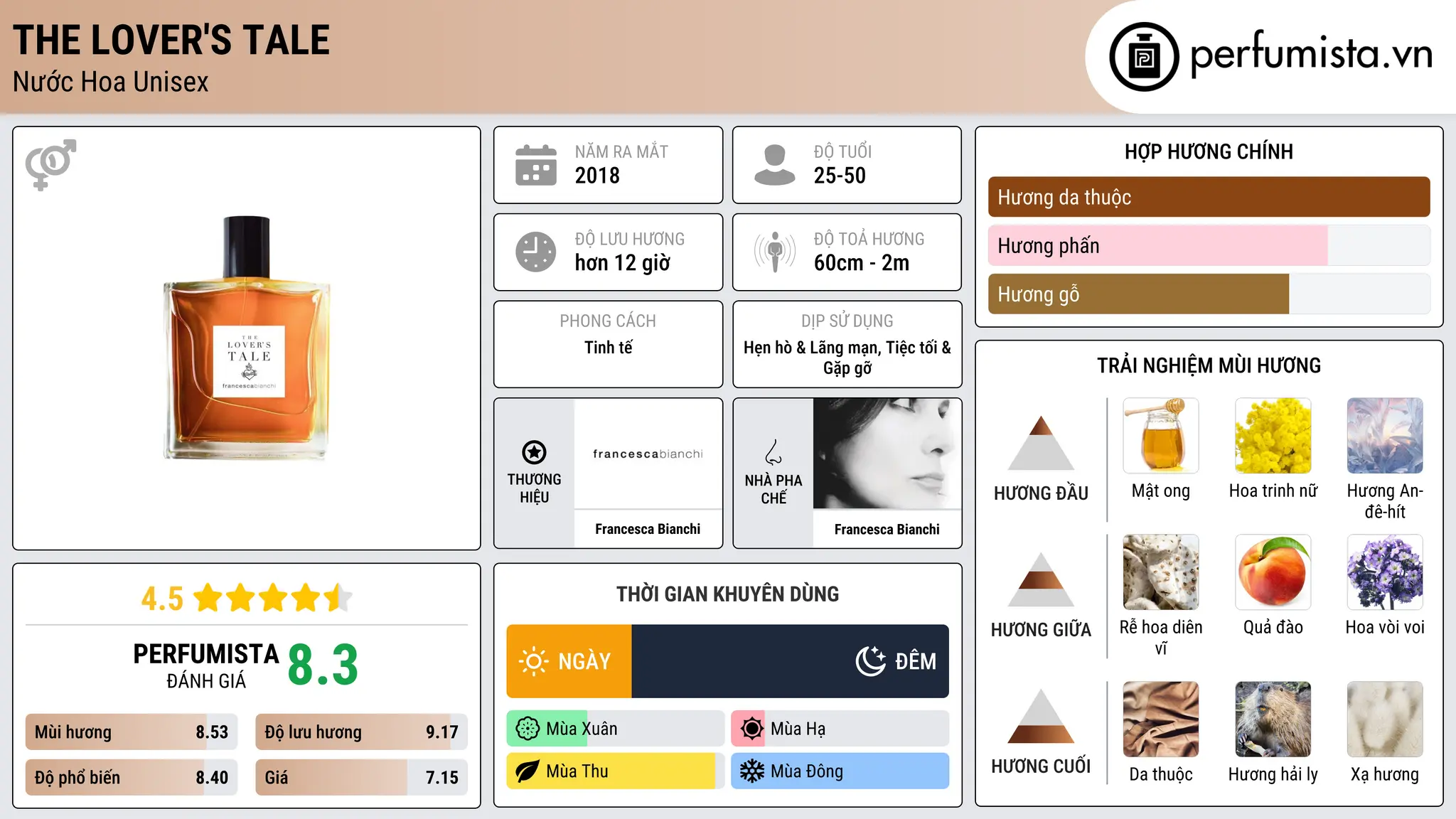Click The Lover's Tale bottle photo
This screenshot has width=1456, height=819.
[247, 338]
